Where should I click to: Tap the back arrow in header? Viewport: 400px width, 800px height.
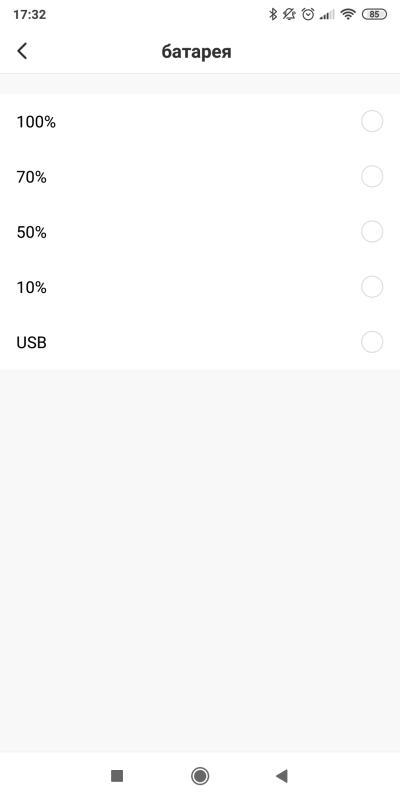[22, 51]
